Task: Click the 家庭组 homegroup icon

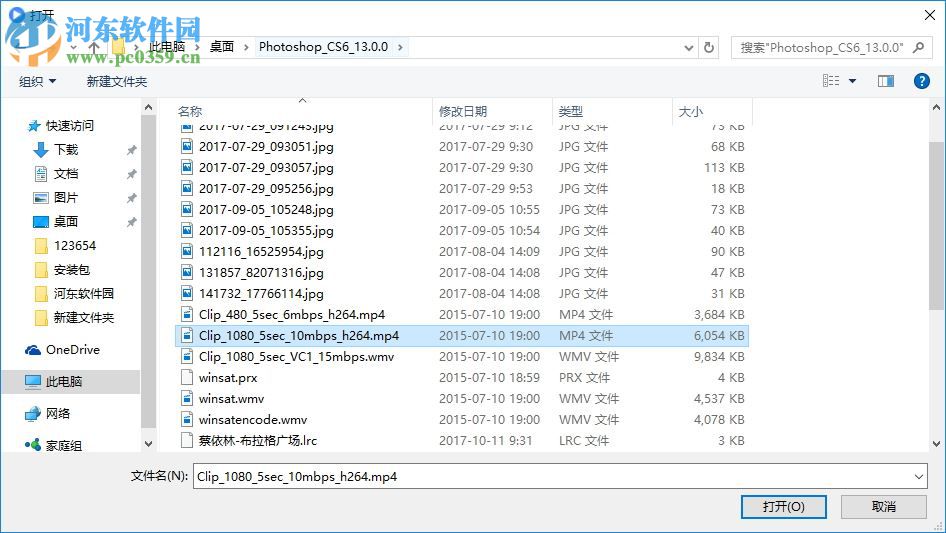Action: pos(33,445)
